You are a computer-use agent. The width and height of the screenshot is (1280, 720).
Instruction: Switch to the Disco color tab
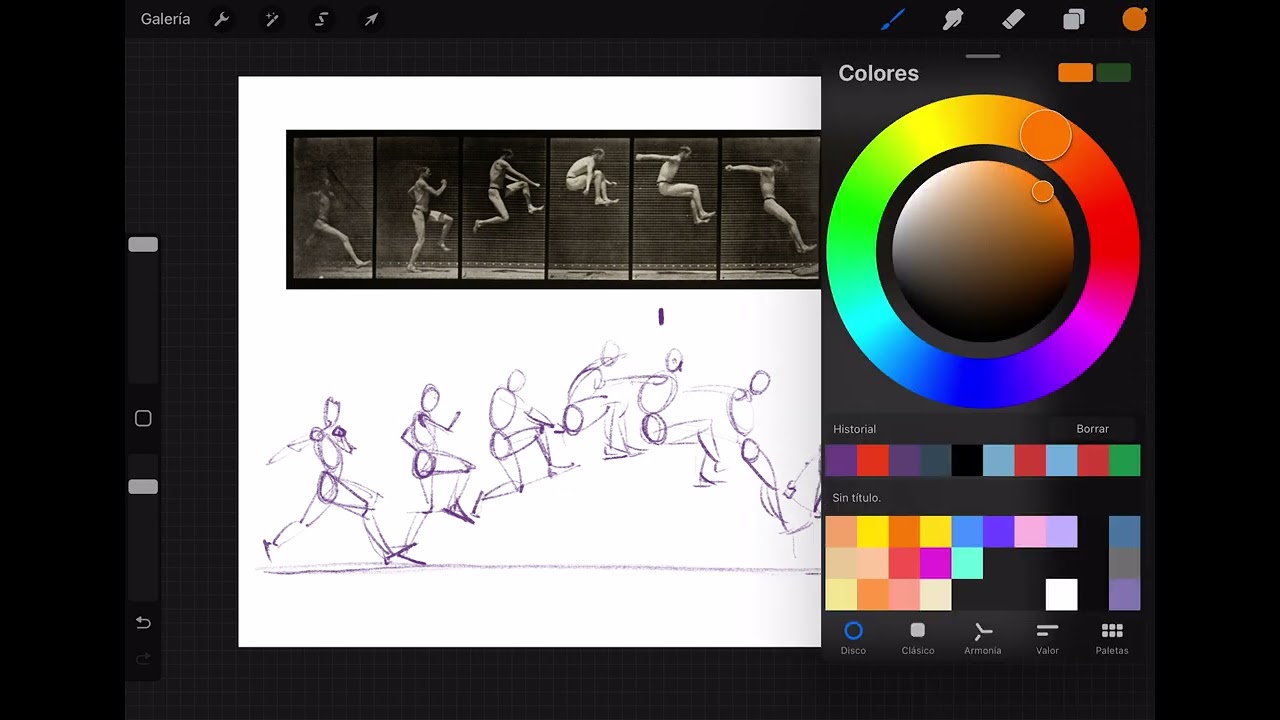click(x=853, y=638)
